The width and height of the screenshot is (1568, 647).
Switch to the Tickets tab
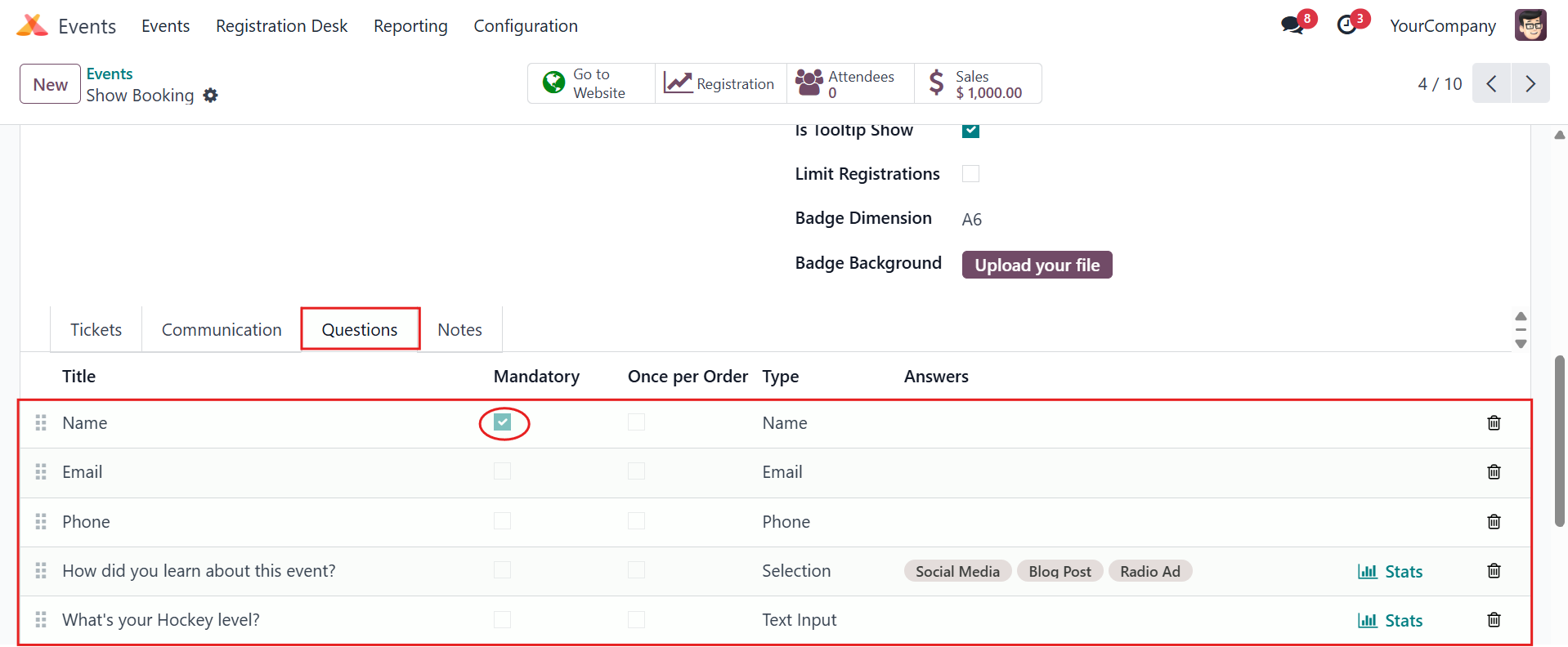click(x=96, y=329)
